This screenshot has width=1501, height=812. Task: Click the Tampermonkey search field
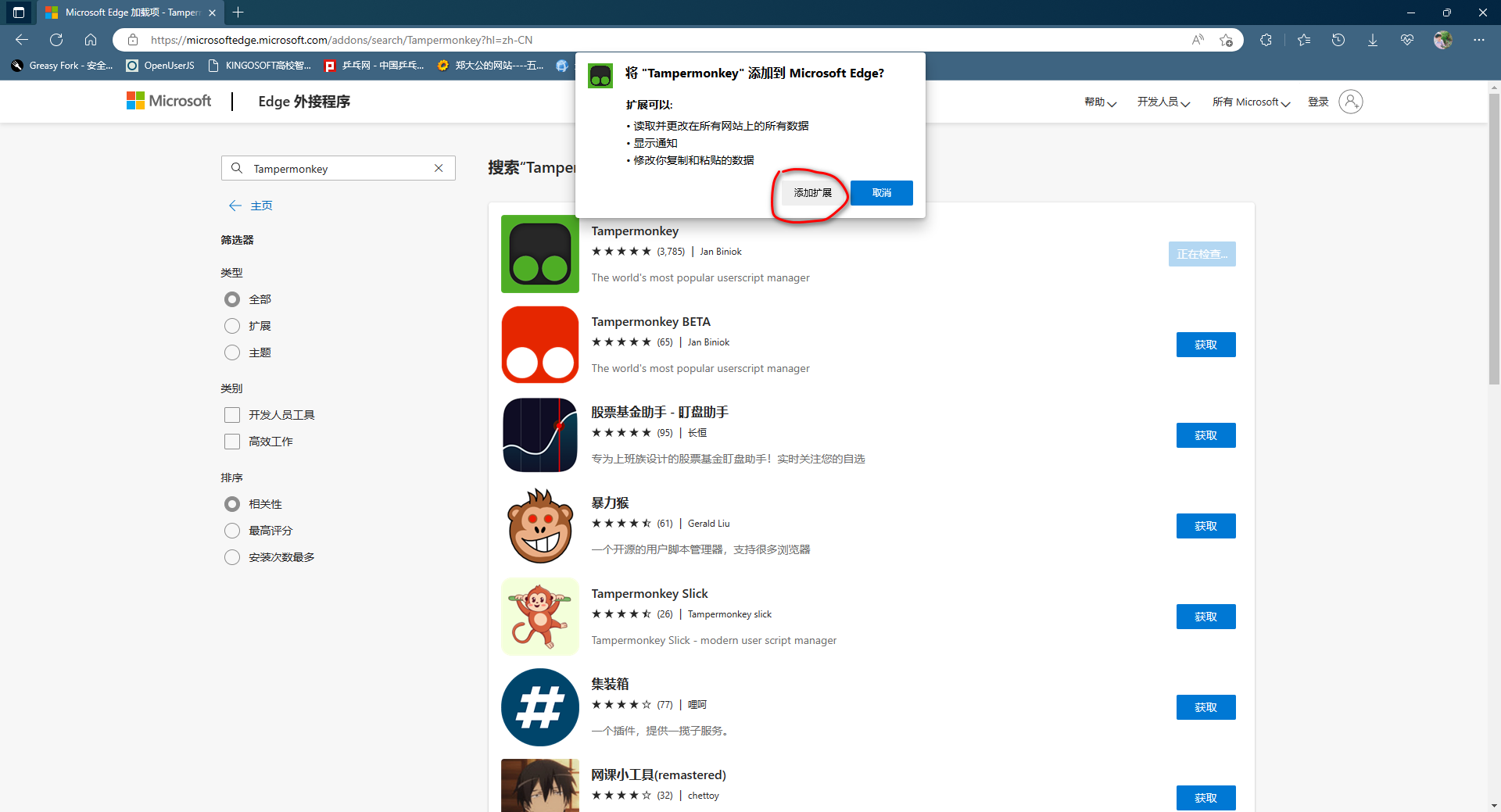(339, 168)
